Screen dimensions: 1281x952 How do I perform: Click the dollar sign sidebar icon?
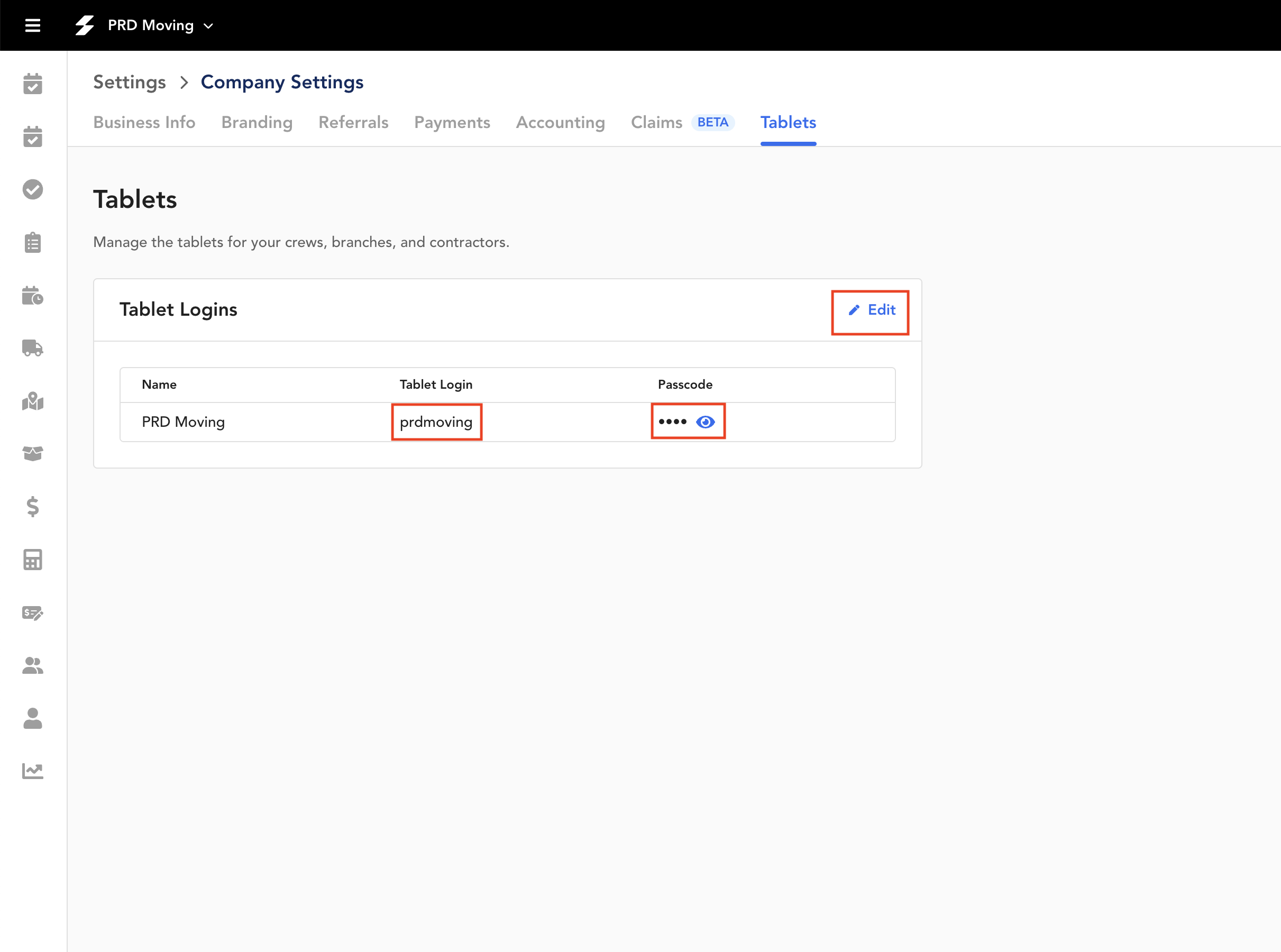33,507
